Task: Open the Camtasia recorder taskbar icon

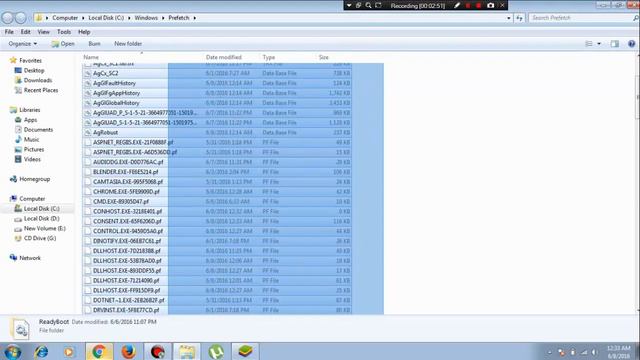Action: click(x=158, y=351)
